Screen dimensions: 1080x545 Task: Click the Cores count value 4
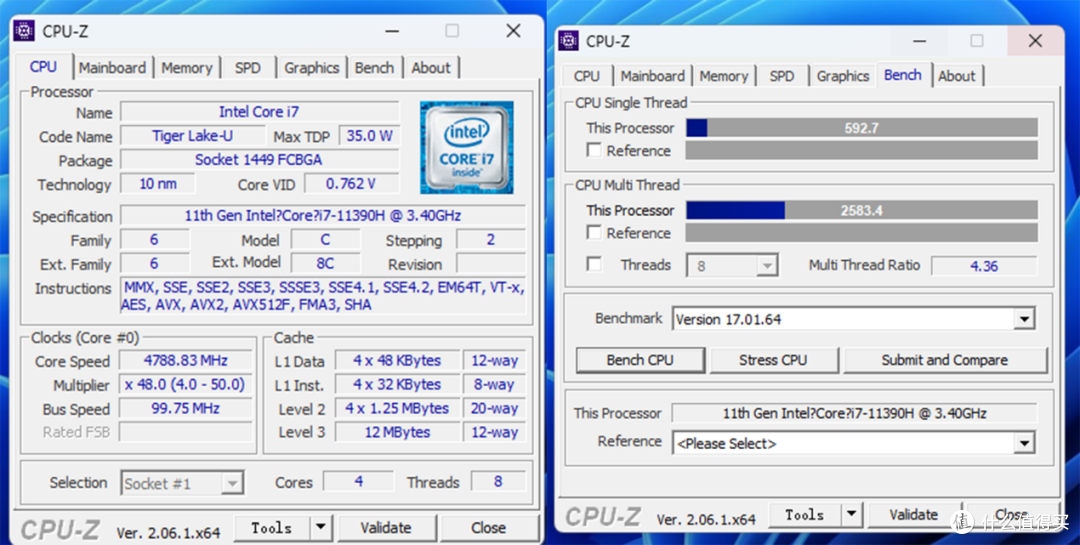click(359, 482)
